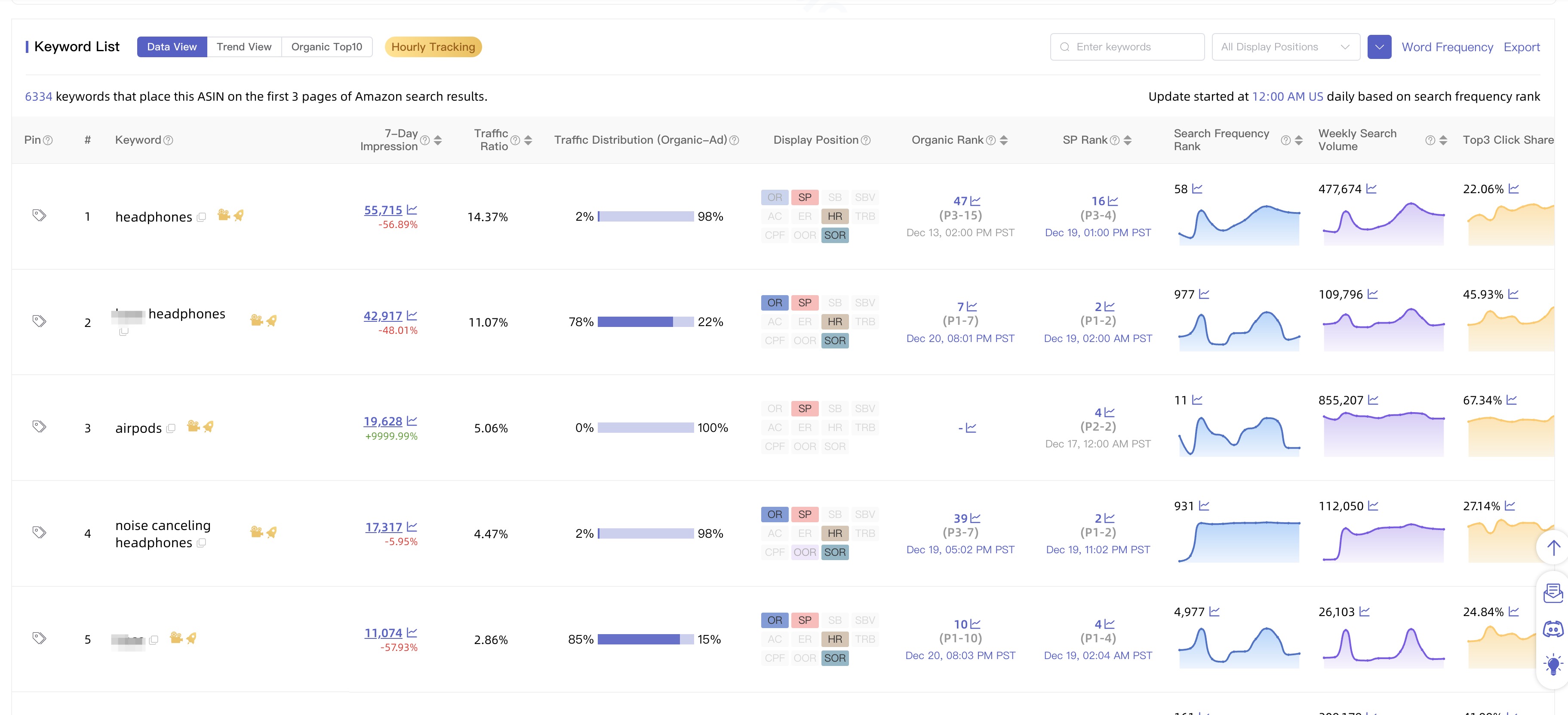1568x715 pixels.
Task: Click the tag icon for airpods row
Action: pyautogui.click(x=39, y=426)
